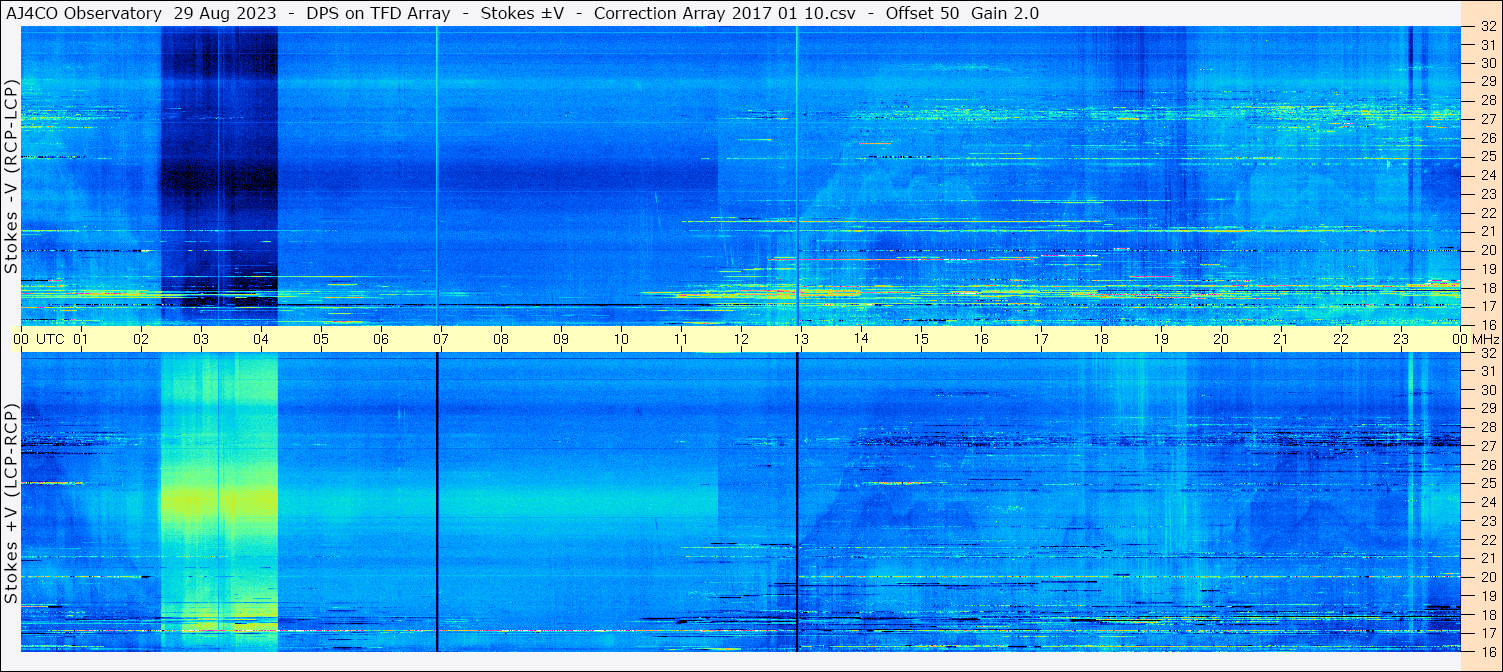The image size is (1503, 672).
Task: Select hour 03 on the time axis
Action: pyautogui.click(x=201, y=339)
